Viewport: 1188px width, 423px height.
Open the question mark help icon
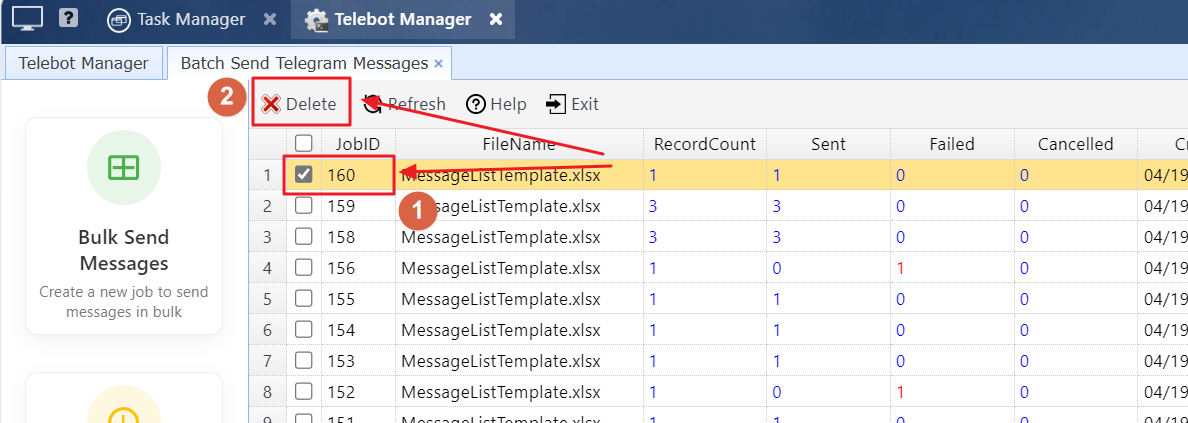[x=68, y=18]
